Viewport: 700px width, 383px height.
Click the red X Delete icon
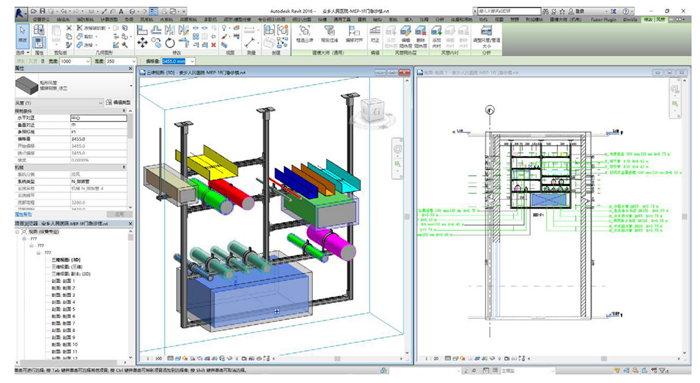click(213, 45)
